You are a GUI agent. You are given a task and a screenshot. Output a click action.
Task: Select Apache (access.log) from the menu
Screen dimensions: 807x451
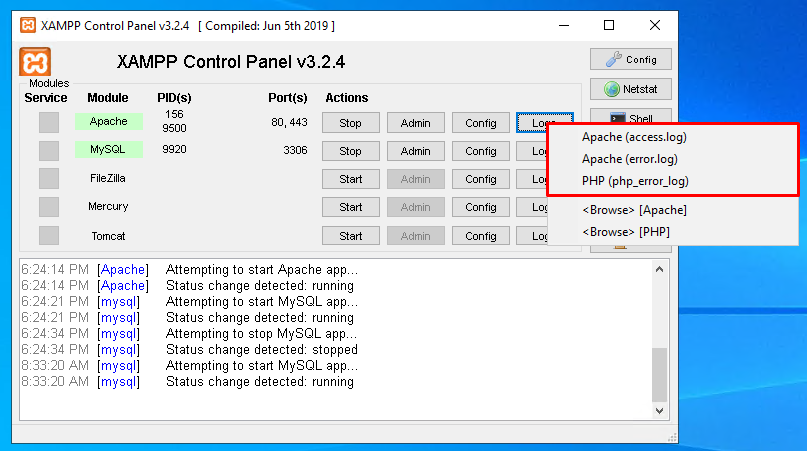coord(673,137)
